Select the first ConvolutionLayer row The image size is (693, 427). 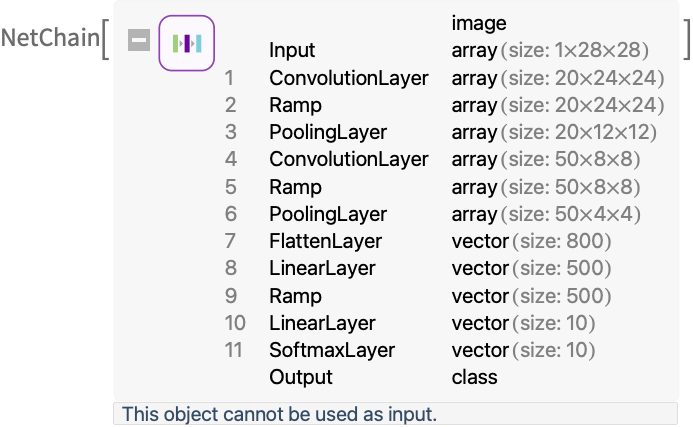click(444, 78)
